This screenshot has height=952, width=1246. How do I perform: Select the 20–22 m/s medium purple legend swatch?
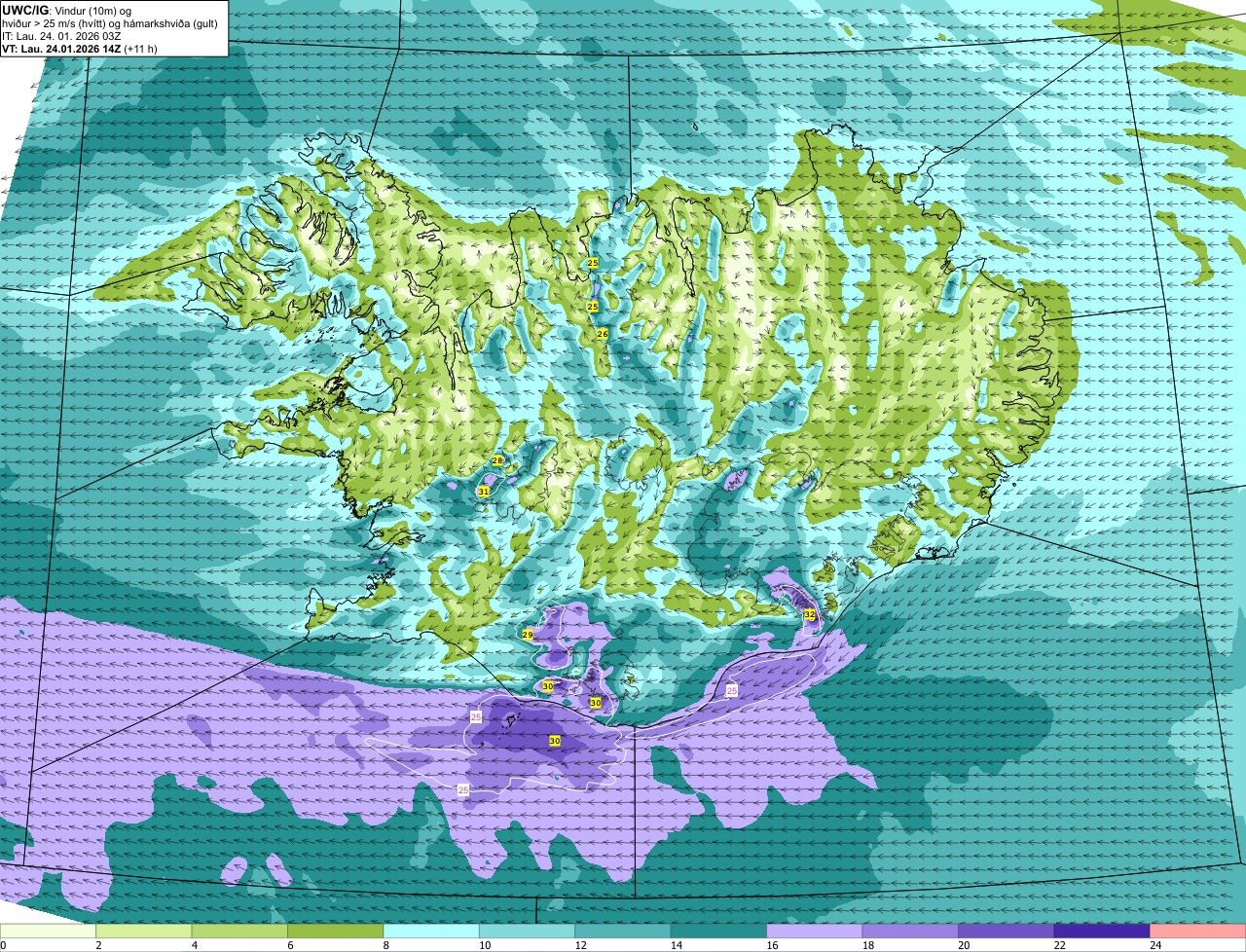[1008, 931]
